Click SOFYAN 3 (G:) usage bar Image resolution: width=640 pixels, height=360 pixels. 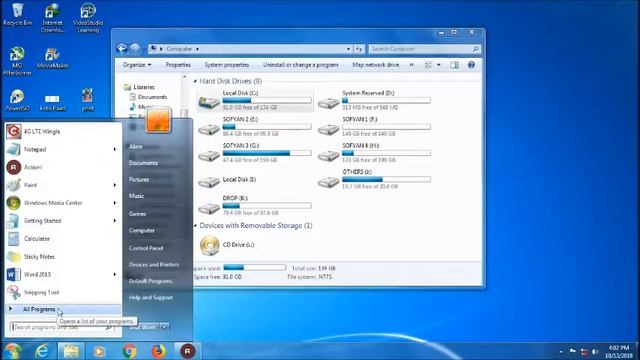click(267, 153)
